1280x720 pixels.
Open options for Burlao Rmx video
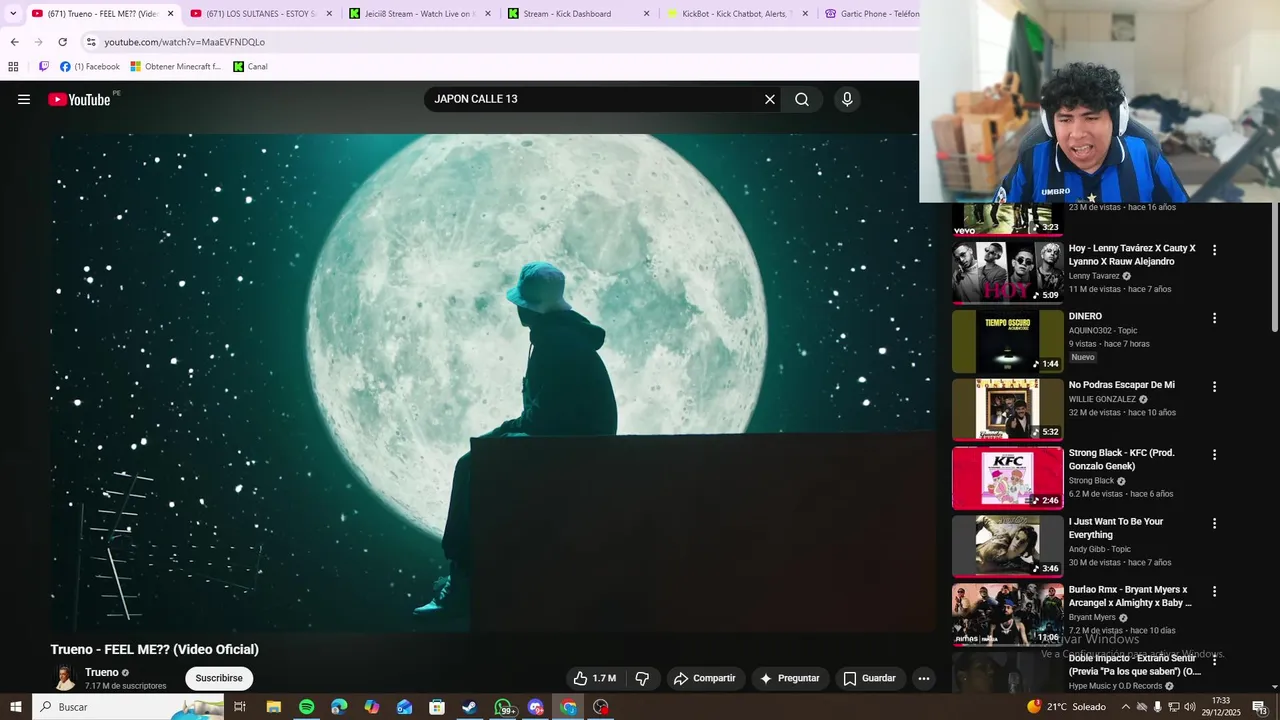[x=1215, y=591]
